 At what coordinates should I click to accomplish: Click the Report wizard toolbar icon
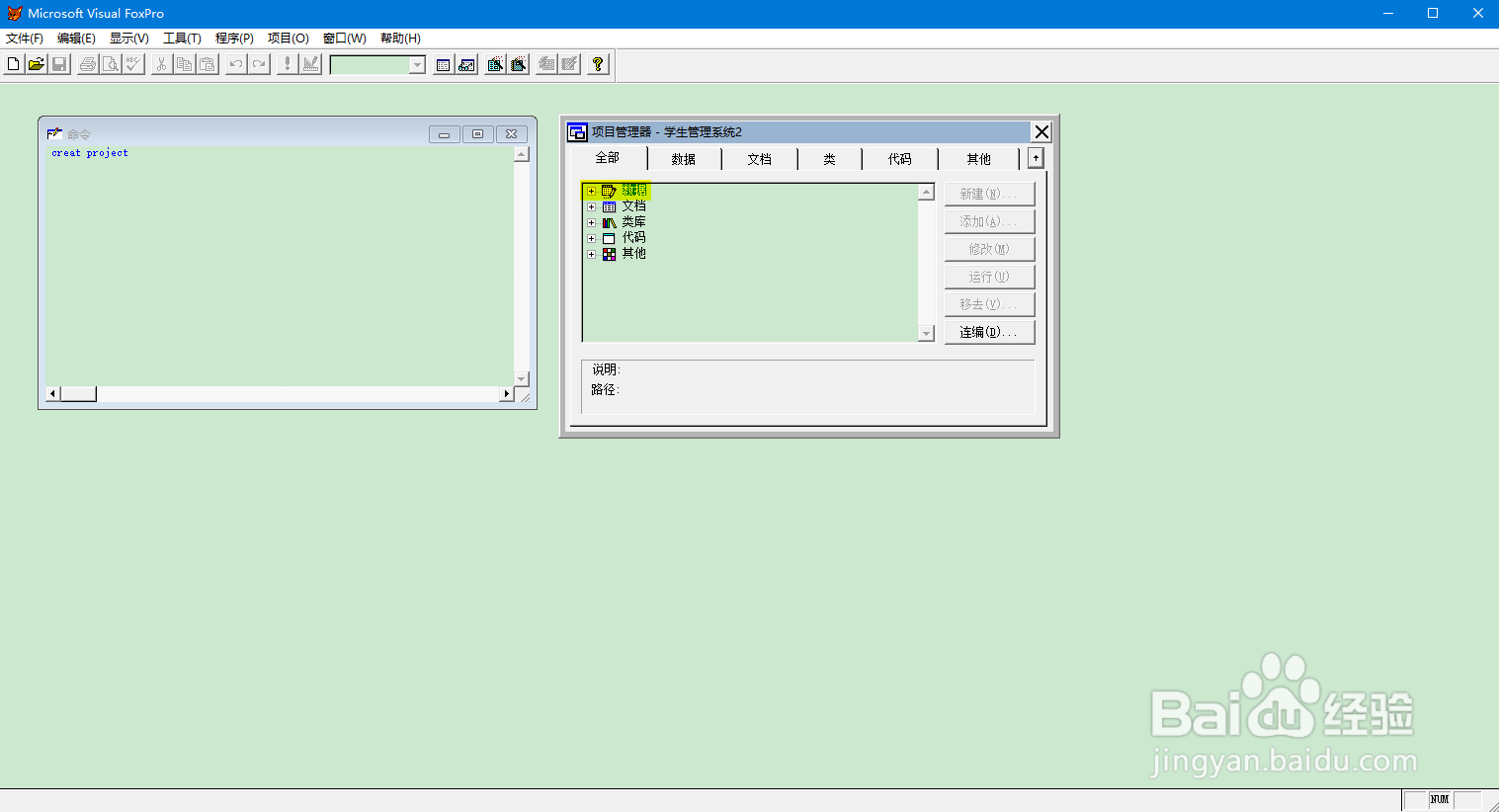click(x=519, y=64)
